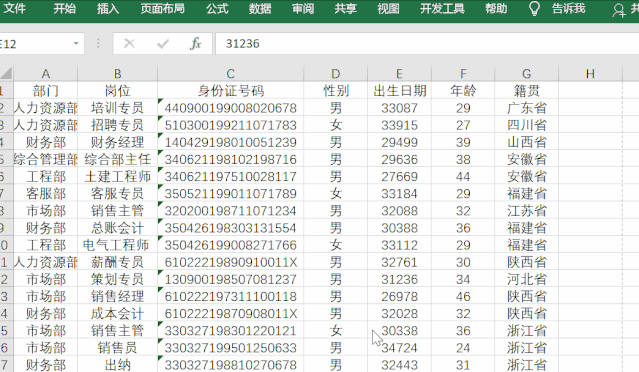Click the formula bar cancel X icon
Viewport: 639px width, 372px height.
(129, 43)
